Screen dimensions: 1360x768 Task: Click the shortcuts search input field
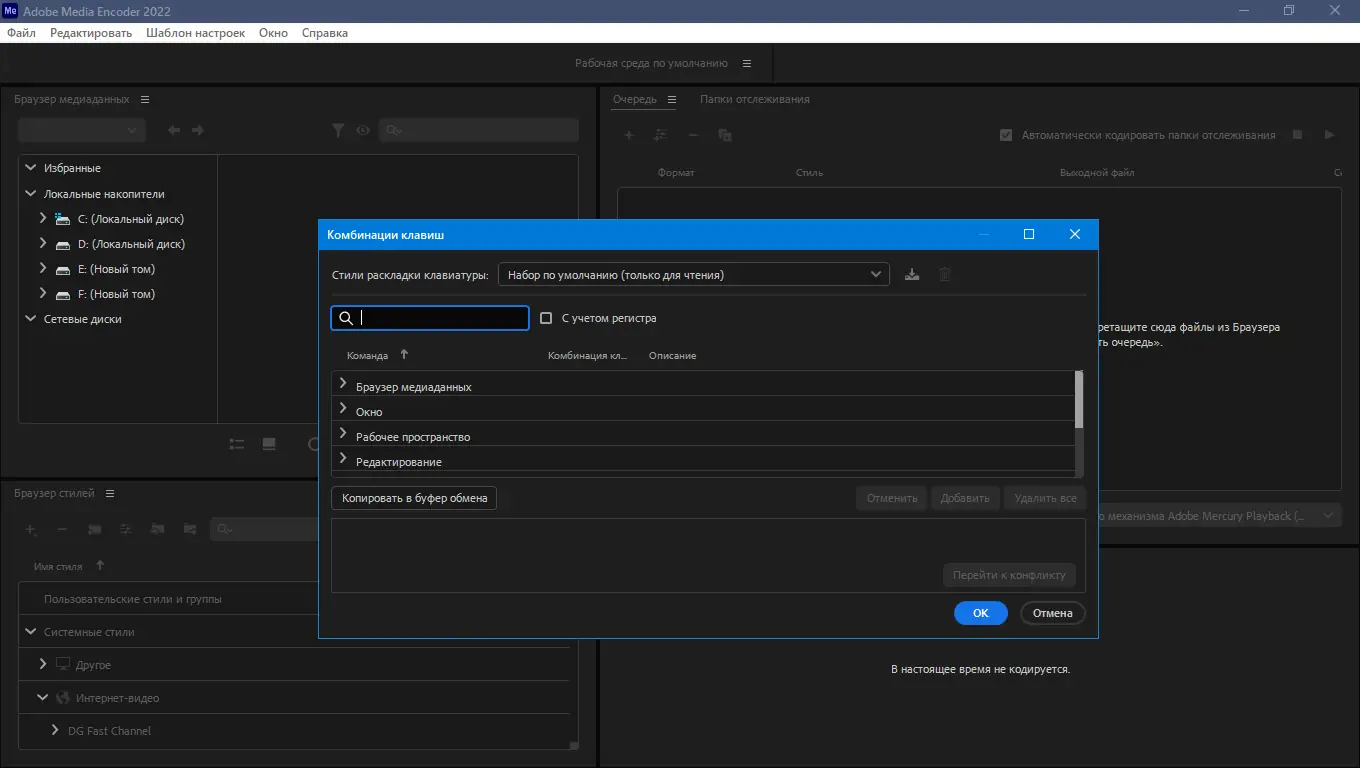pyautogui.click(x=430, y=318)
